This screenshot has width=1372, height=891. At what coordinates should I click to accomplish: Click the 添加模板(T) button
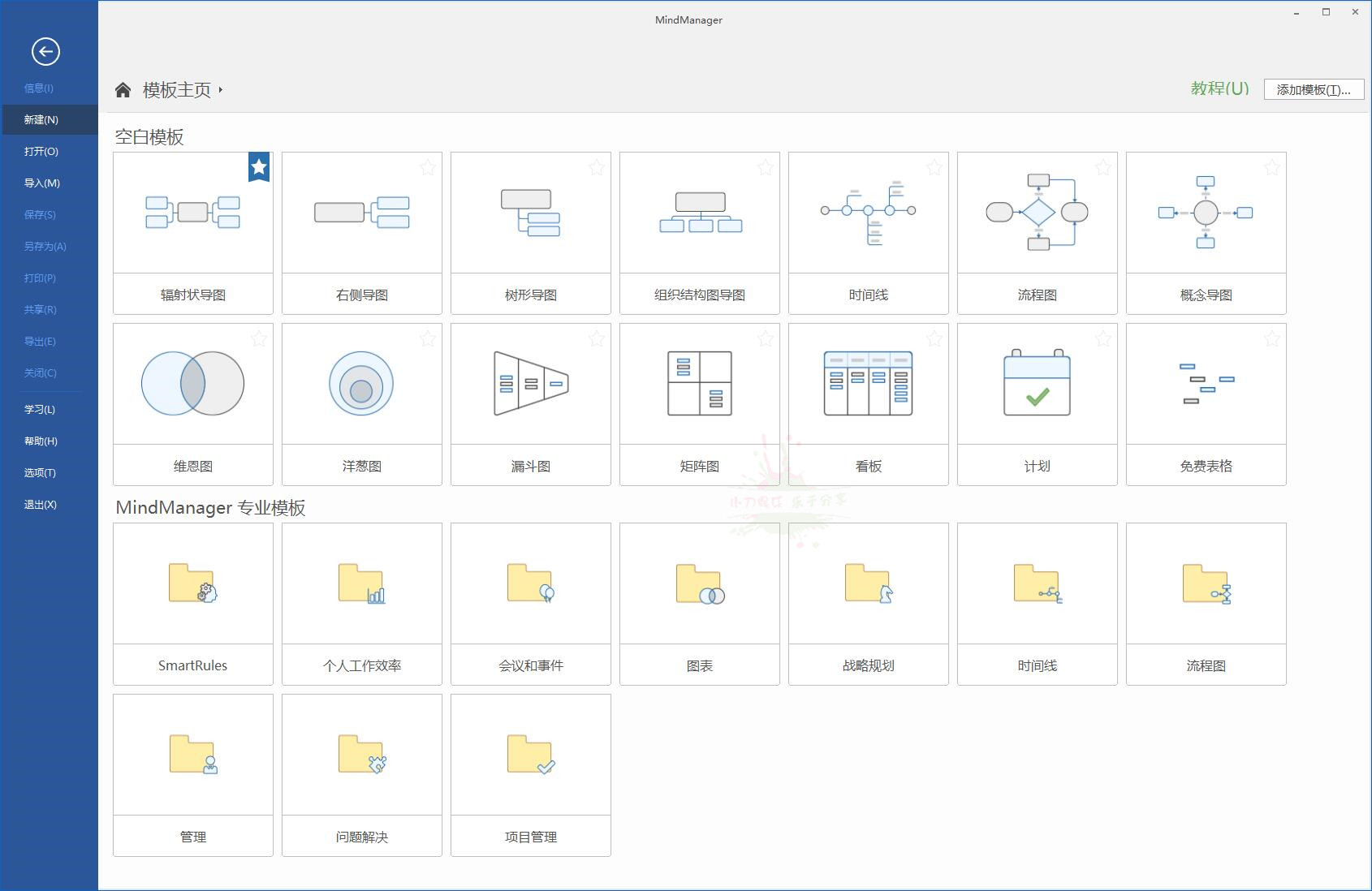[1314, 89]
